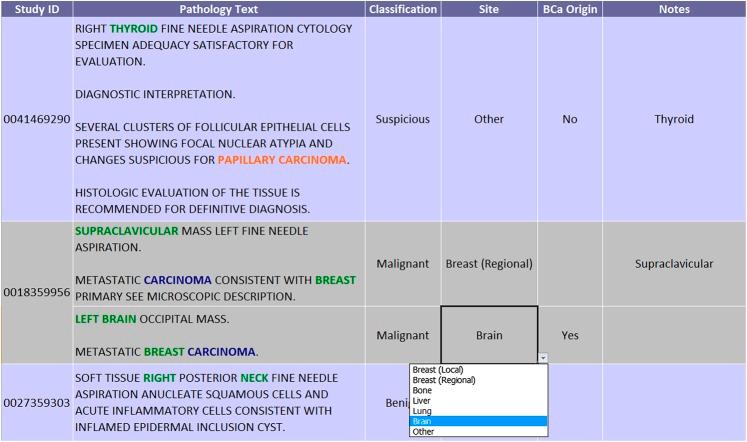Screen dimensions: 747x442
Task: Click the DIAGNOSTIC INTERPRETATION line
Action: coord(155,94)
